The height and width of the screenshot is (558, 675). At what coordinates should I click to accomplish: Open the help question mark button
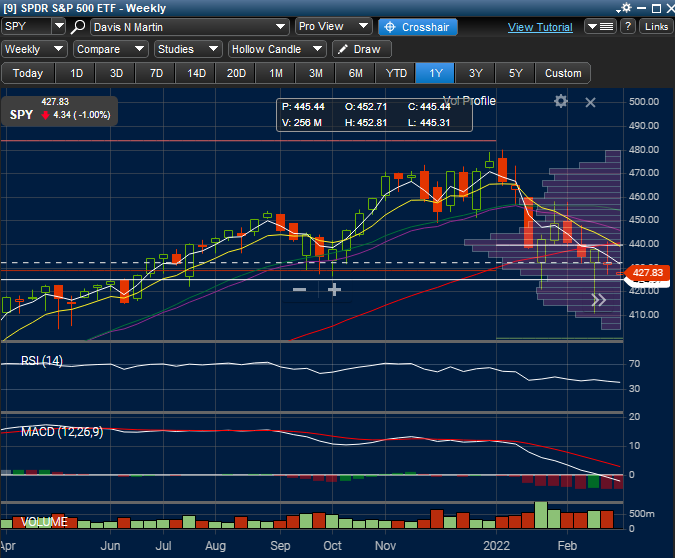pos(628,27)
